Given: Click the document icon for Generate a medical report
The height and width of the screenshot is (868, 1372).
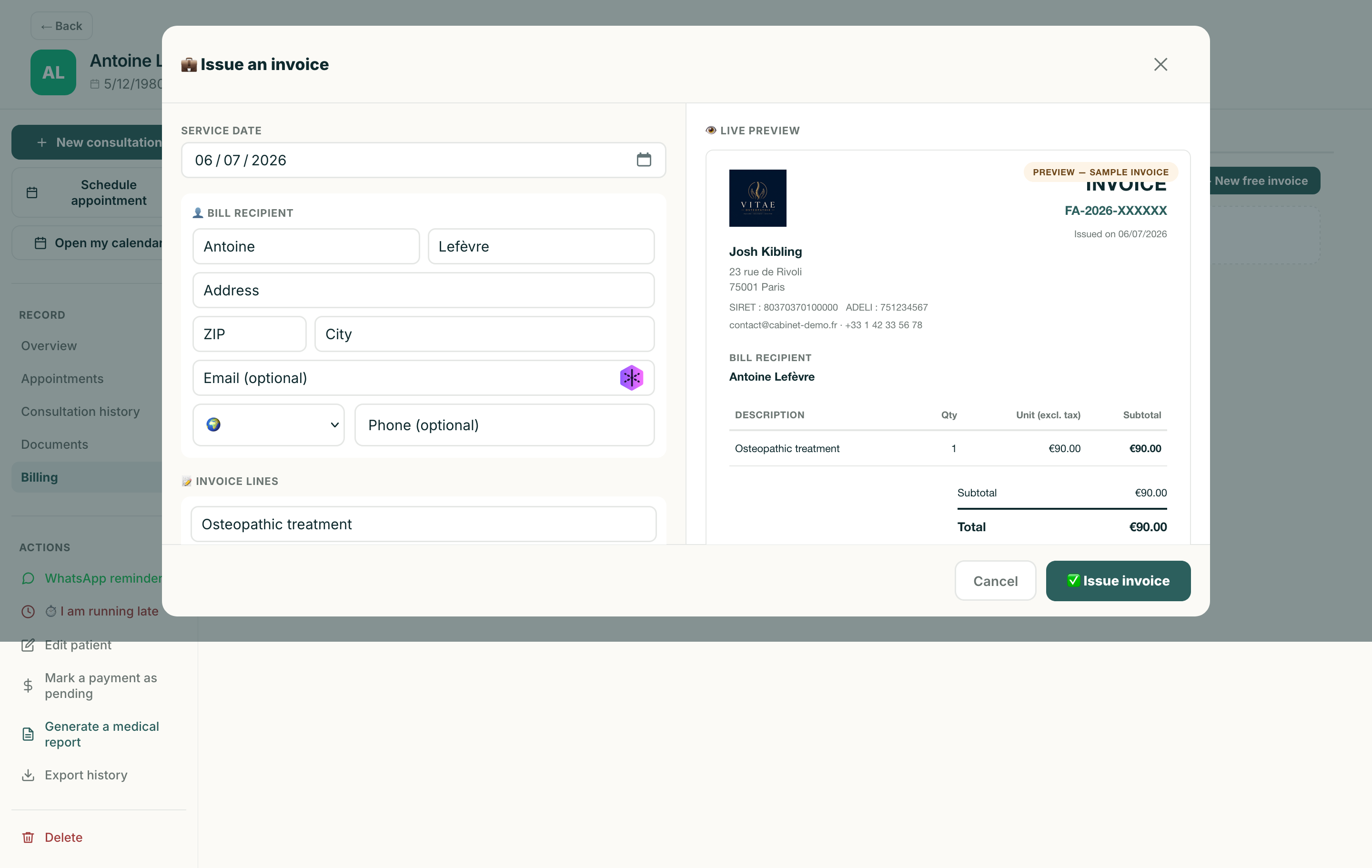Looking at the screenshot, I should [x=28, y=734].
